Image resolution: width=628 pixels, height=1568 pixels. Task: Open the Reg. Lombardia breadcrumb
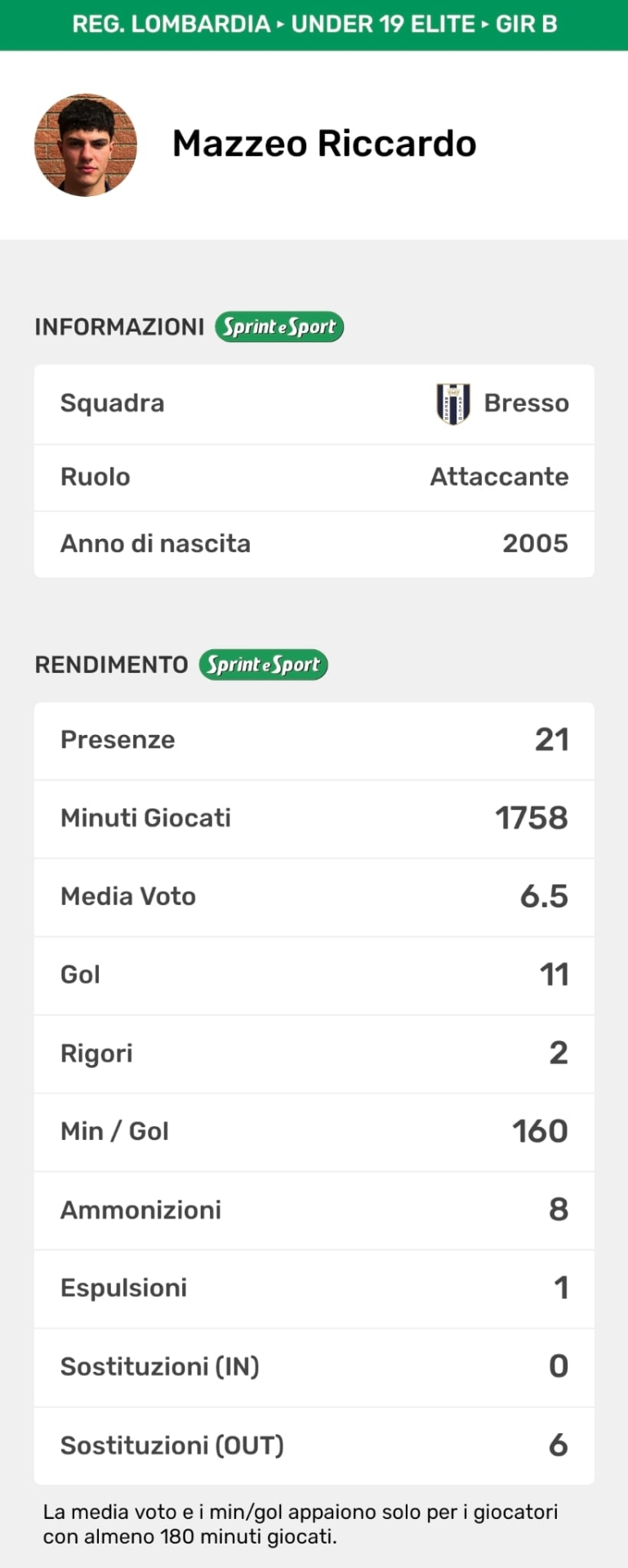coord(171,24)
